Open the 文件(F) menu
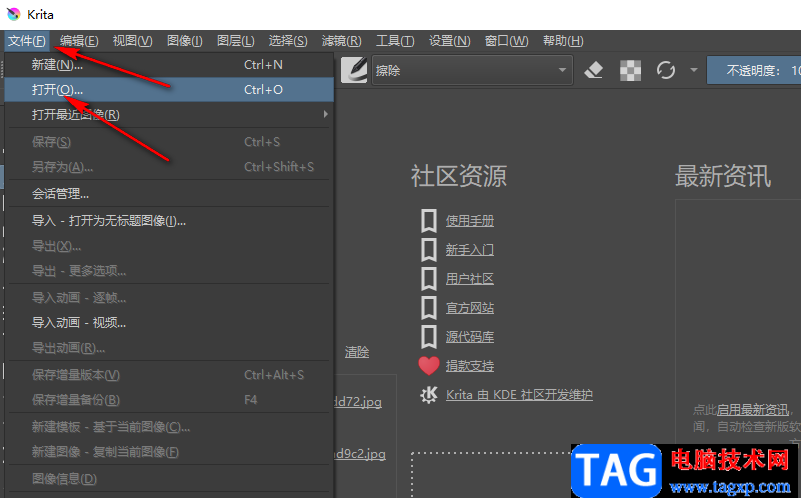Viewport: 801px width, 498px height. point(27,41)
